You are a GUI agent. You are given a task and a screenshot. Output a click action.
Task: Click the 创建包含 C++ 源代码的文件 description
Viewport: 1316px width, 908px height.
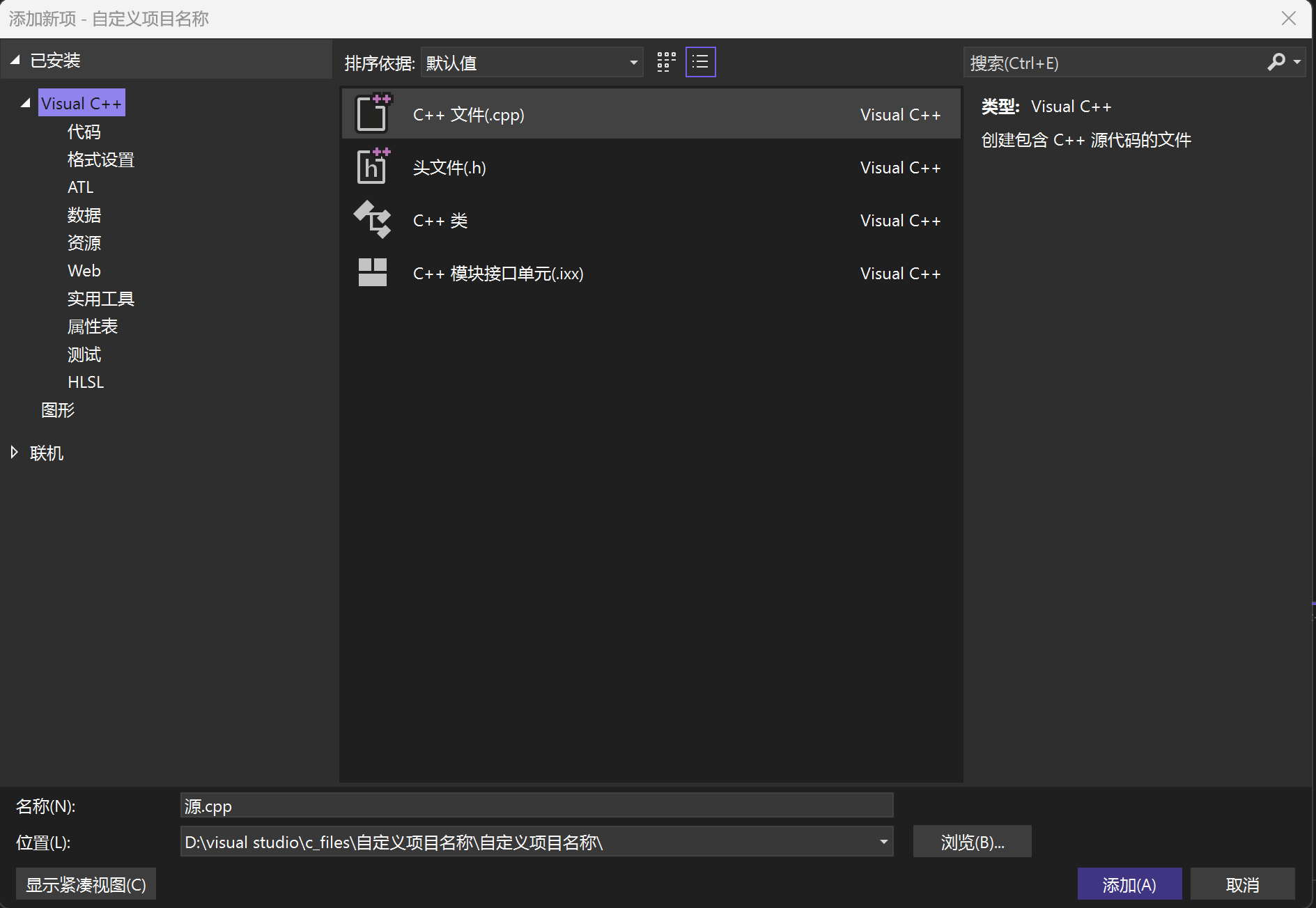pos(1086,140)
